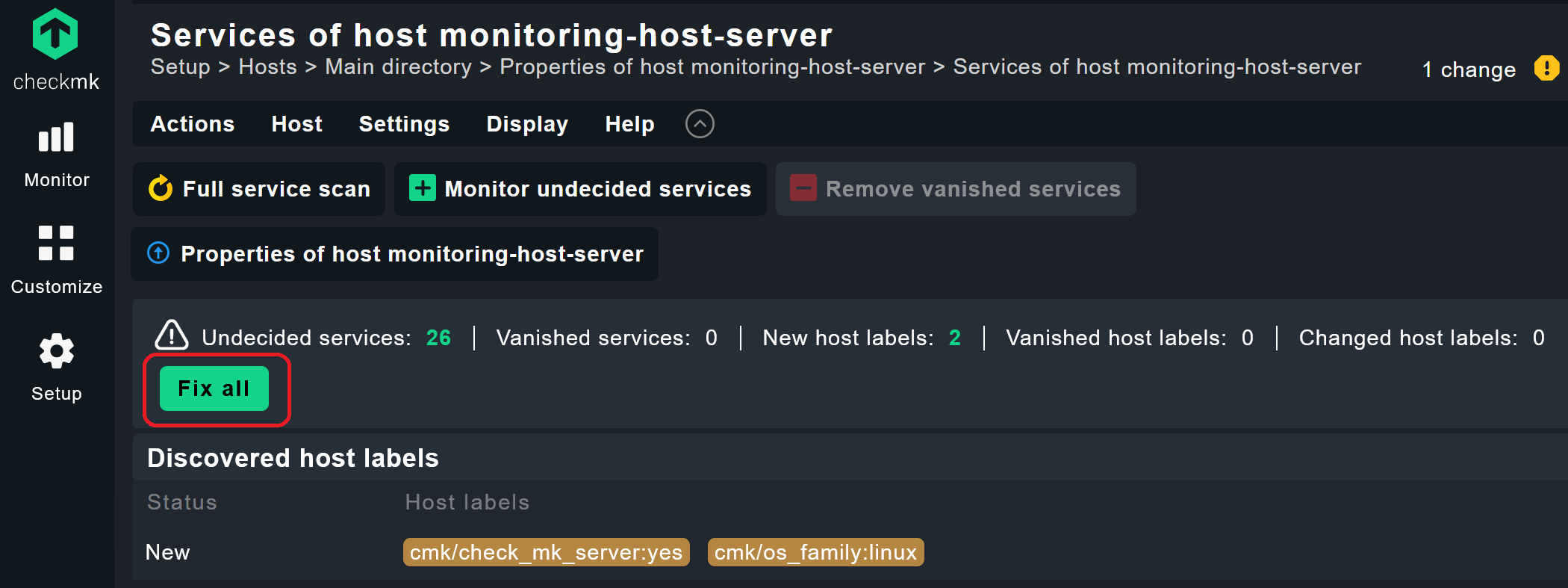
Task: Click the page title Services of host monitoring-host-server
Action: point(492,35)
